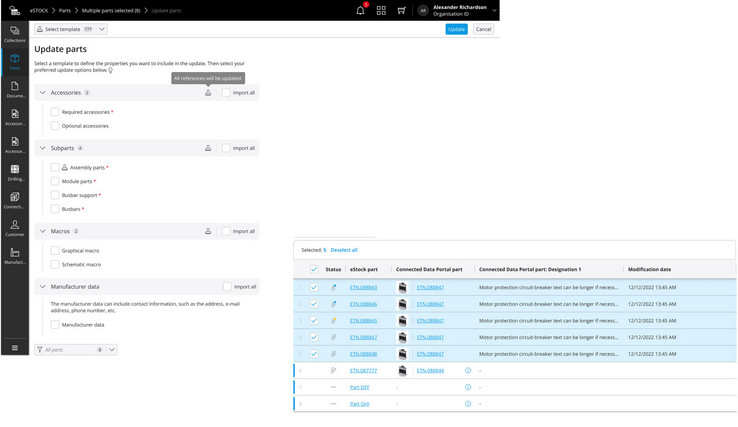Navigate to Parts breadcrumb
Image resolution: width=738 pixels, height=427 pixels.
click(65, 11)
